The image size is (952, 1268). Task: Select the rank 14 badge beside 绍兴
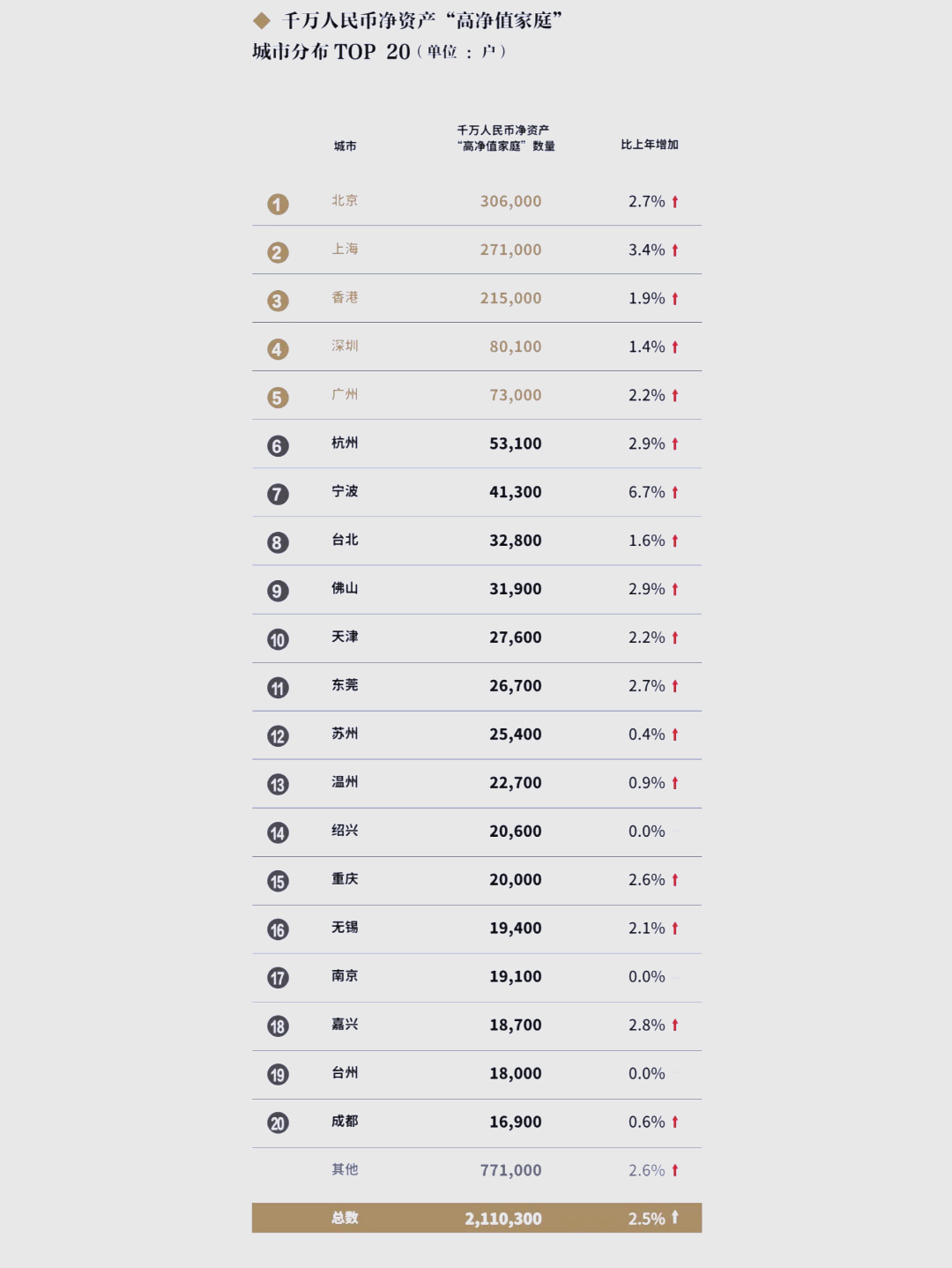coord(278,833)
